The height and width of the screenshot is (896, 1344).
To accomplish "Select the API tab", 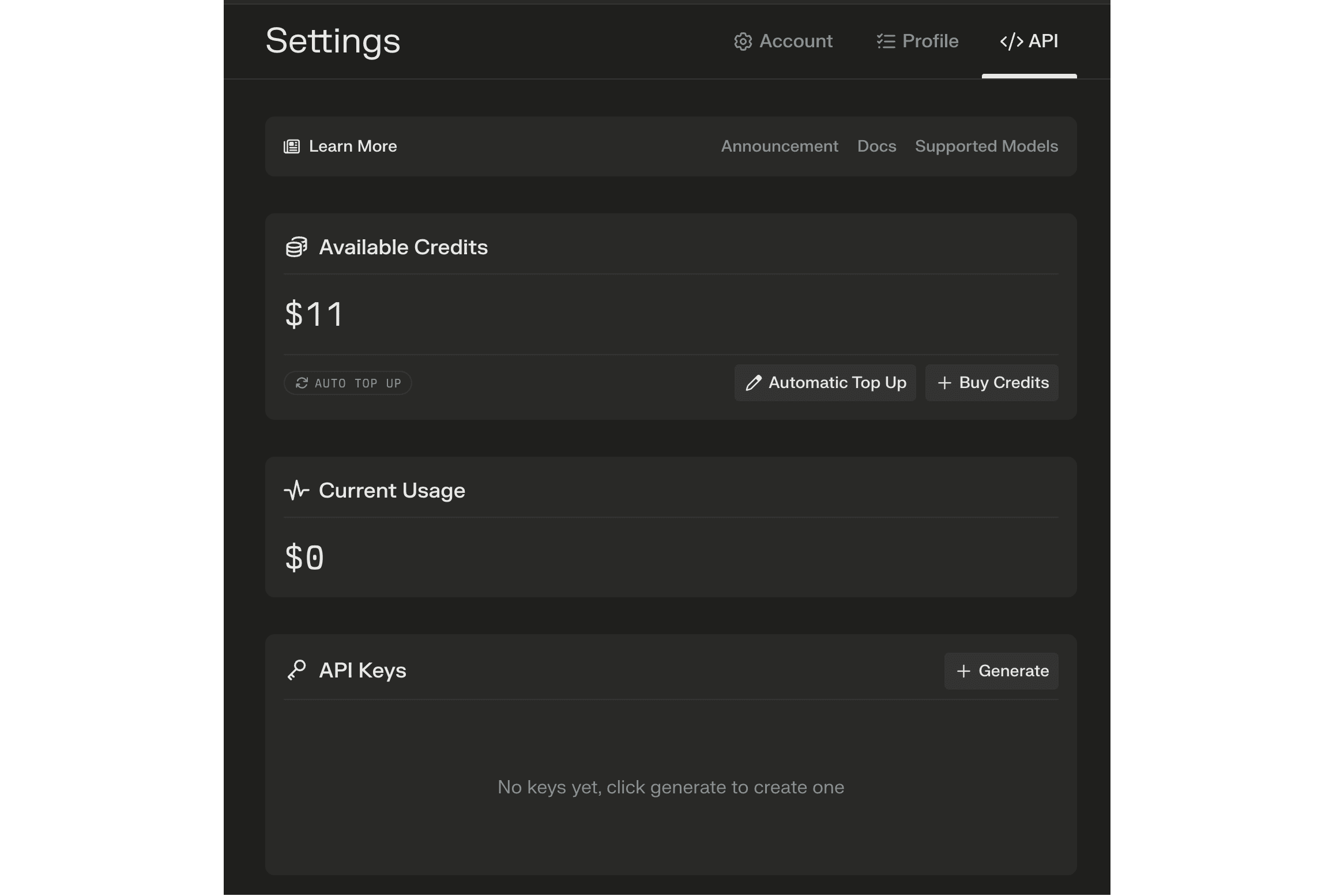I will pyautogui.click(x=1029, y=42).
